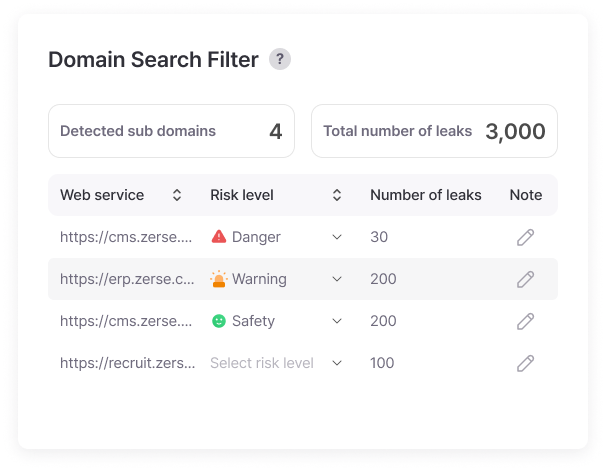Sort by Risk level column arrows
The height and width of the screenshot is (471, 606).
(x=337, y=195)
